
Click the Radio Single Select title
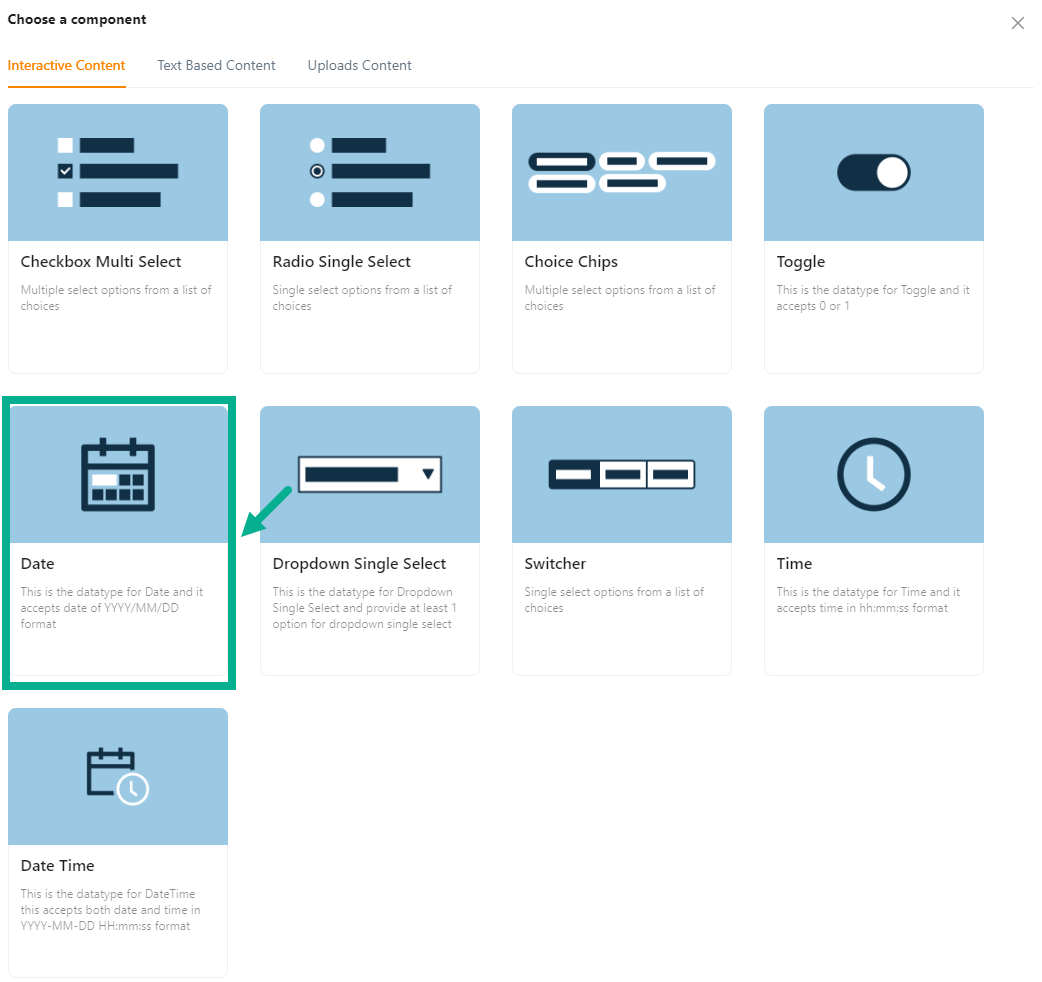(x=341, y=262)
